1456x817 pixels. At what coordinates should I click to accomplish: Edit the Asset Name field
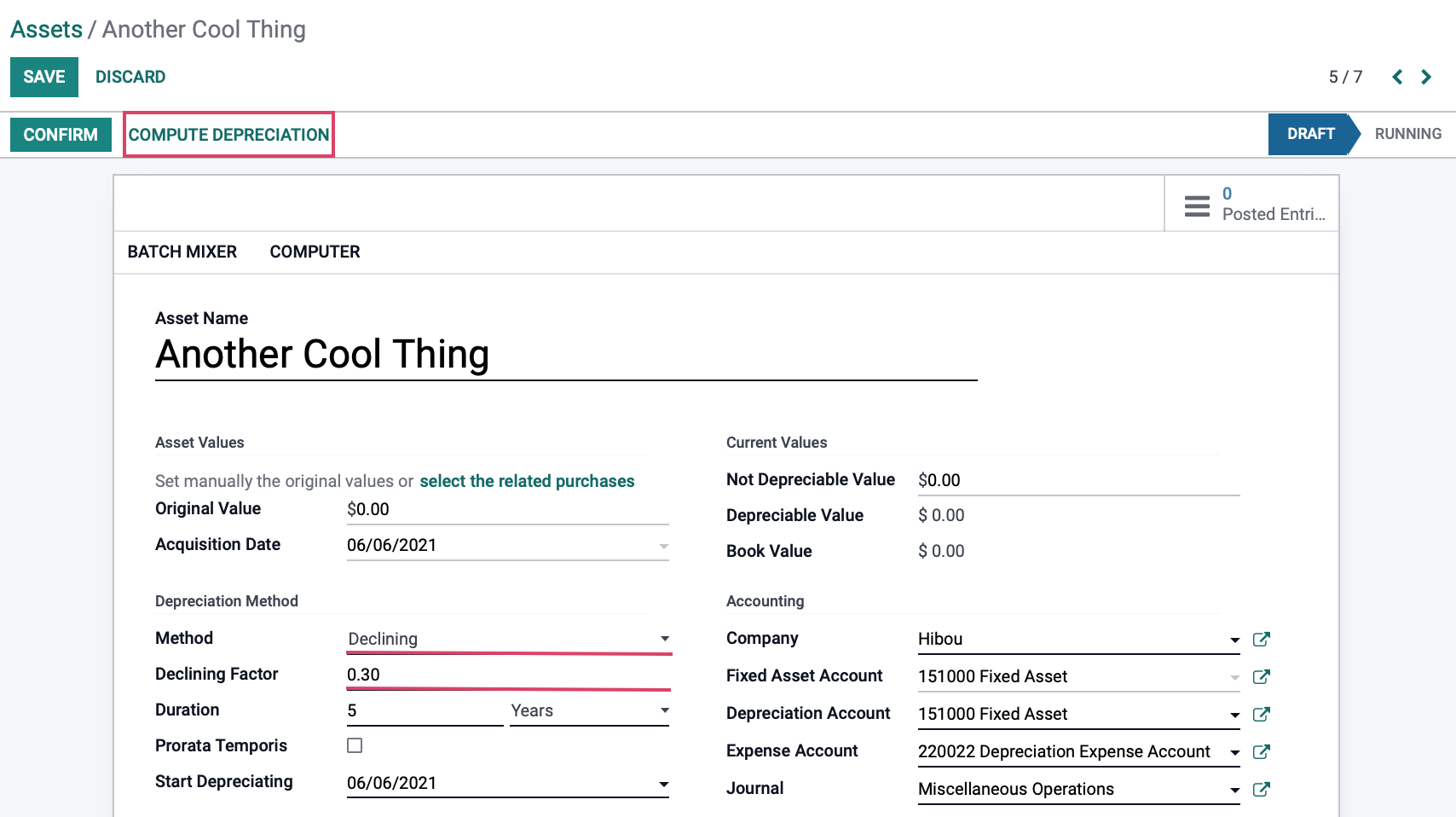click(x=566, y=355)
